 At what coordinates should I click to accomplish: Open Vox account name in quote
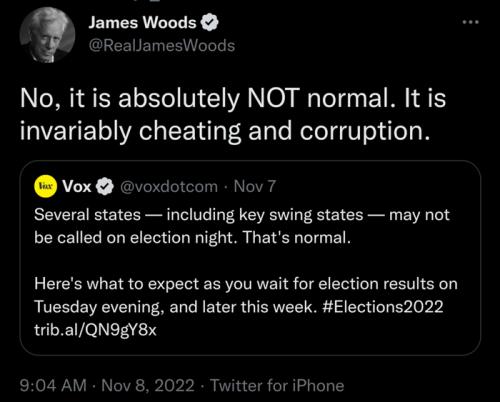tap(77, 186)
